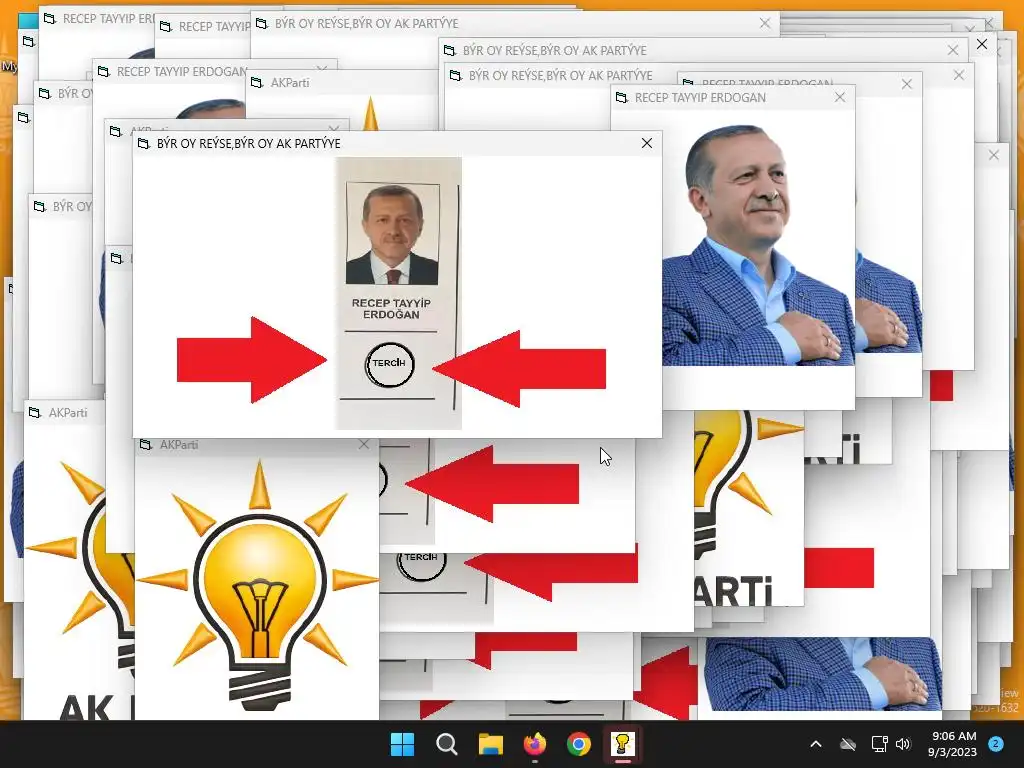Image resolution: width=1024 pixels, height=768 pixels.
Task: Click the front window title BÝR OY REÝSE,BÝR OY AK PARTÝYE
Action: point(249,143)
